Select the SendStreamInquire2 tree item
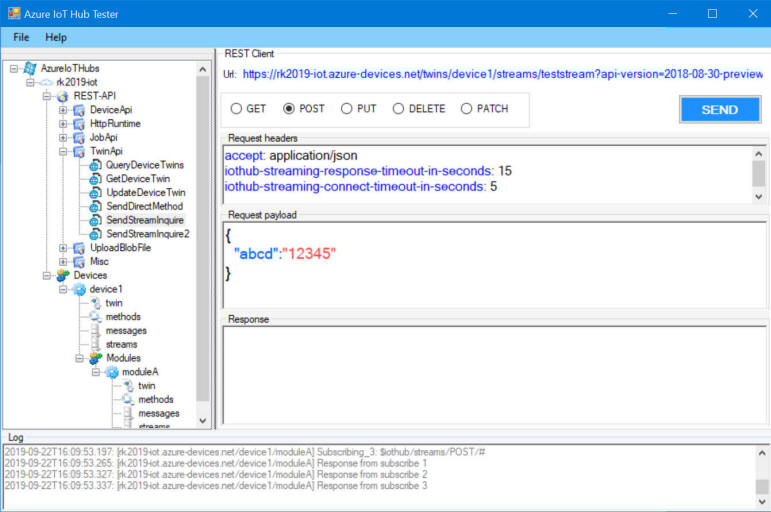 148,235
